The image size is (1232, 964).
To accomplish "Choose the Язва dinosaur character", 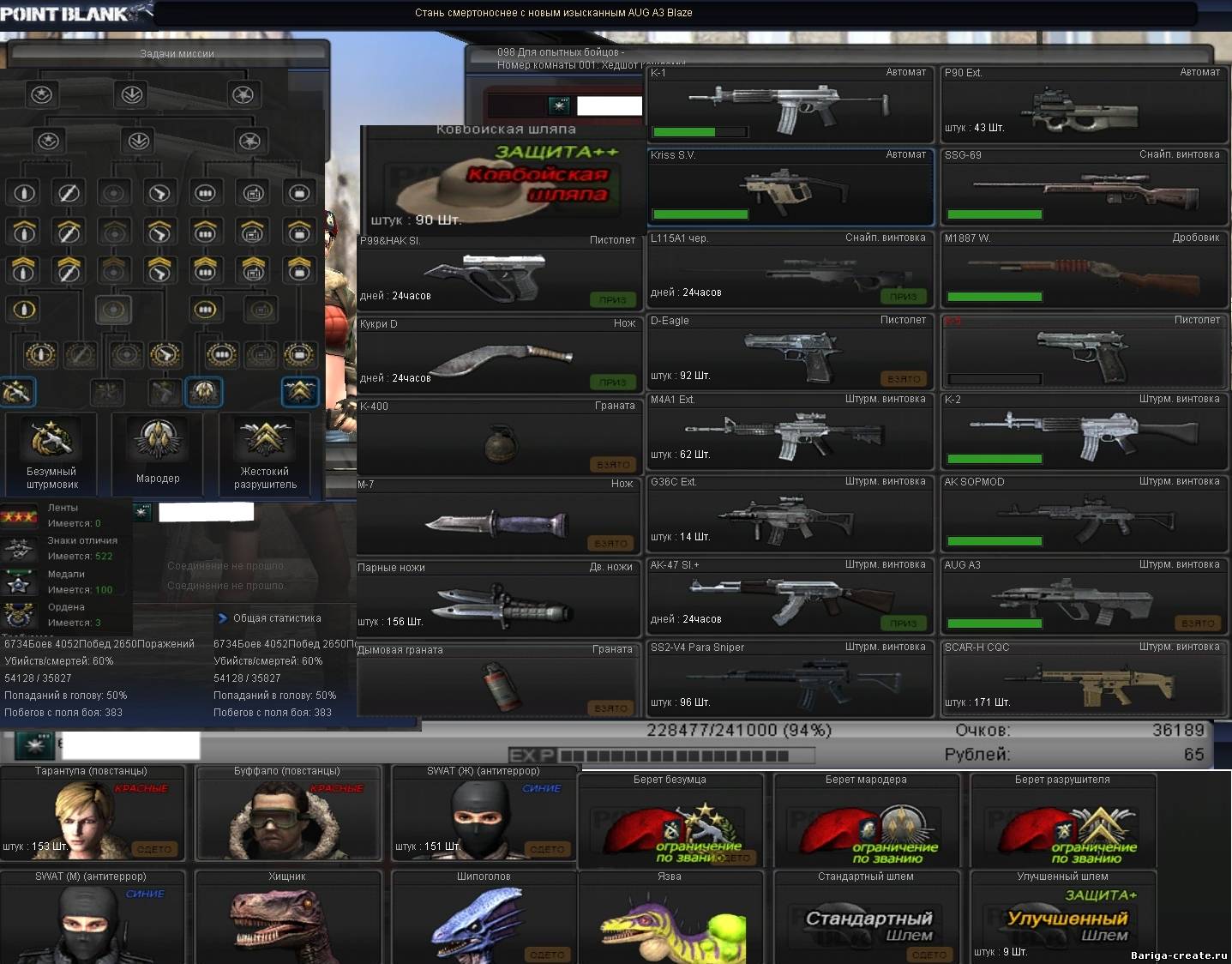I will [x=670, y=917].
